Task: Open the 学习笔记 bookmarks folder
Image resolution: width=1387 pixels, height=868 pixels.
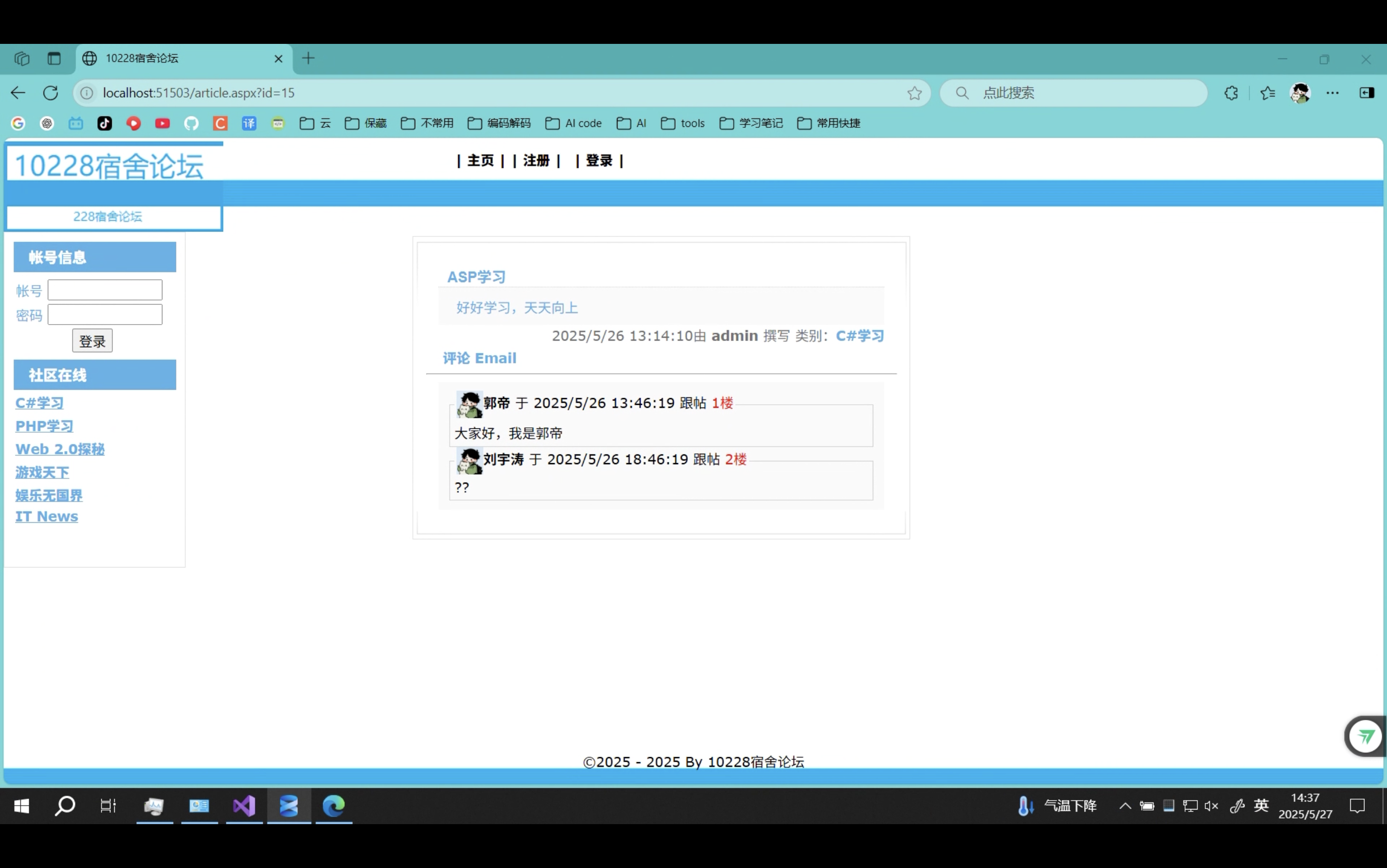Action: pos(751,124)
